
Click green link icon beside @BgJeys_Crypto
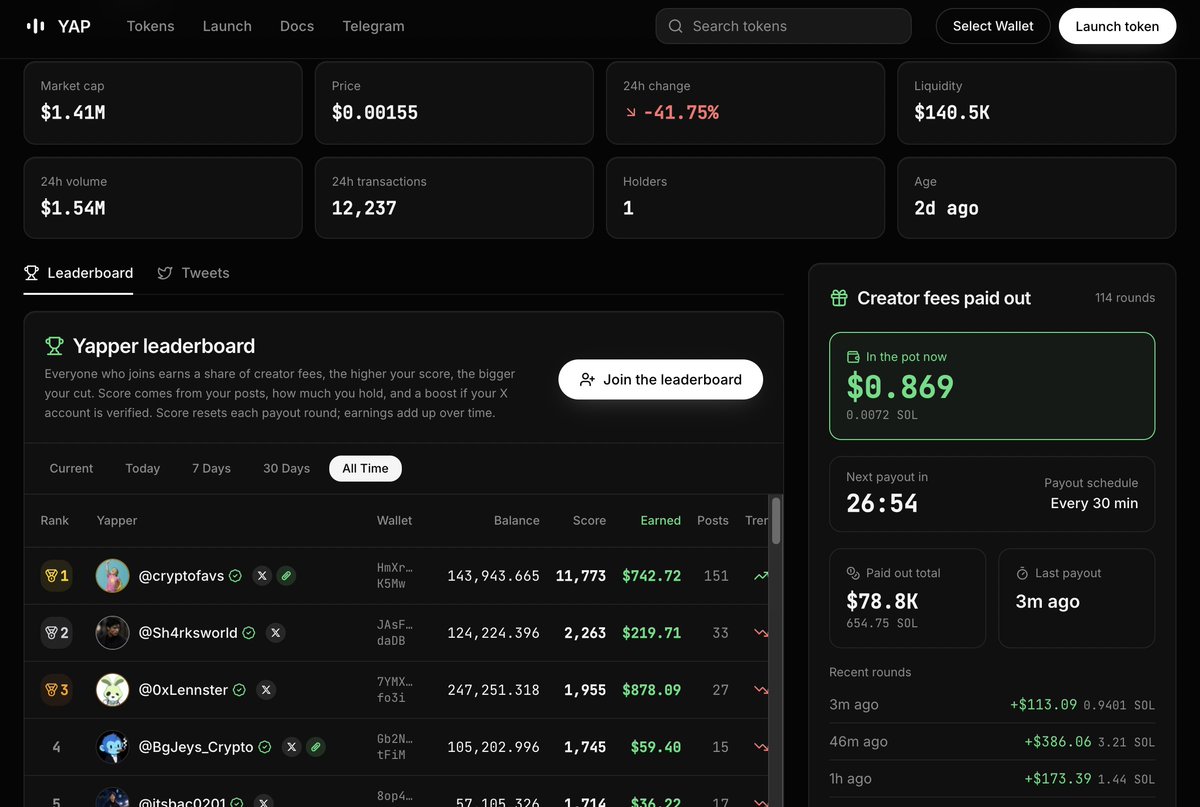click(315, 747)
